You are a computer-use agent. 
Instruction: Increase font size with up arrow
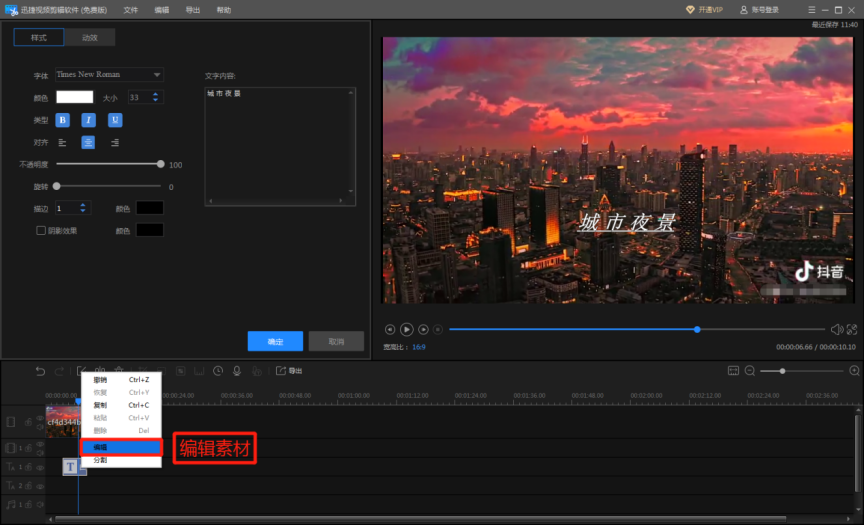tap(155, 94)
